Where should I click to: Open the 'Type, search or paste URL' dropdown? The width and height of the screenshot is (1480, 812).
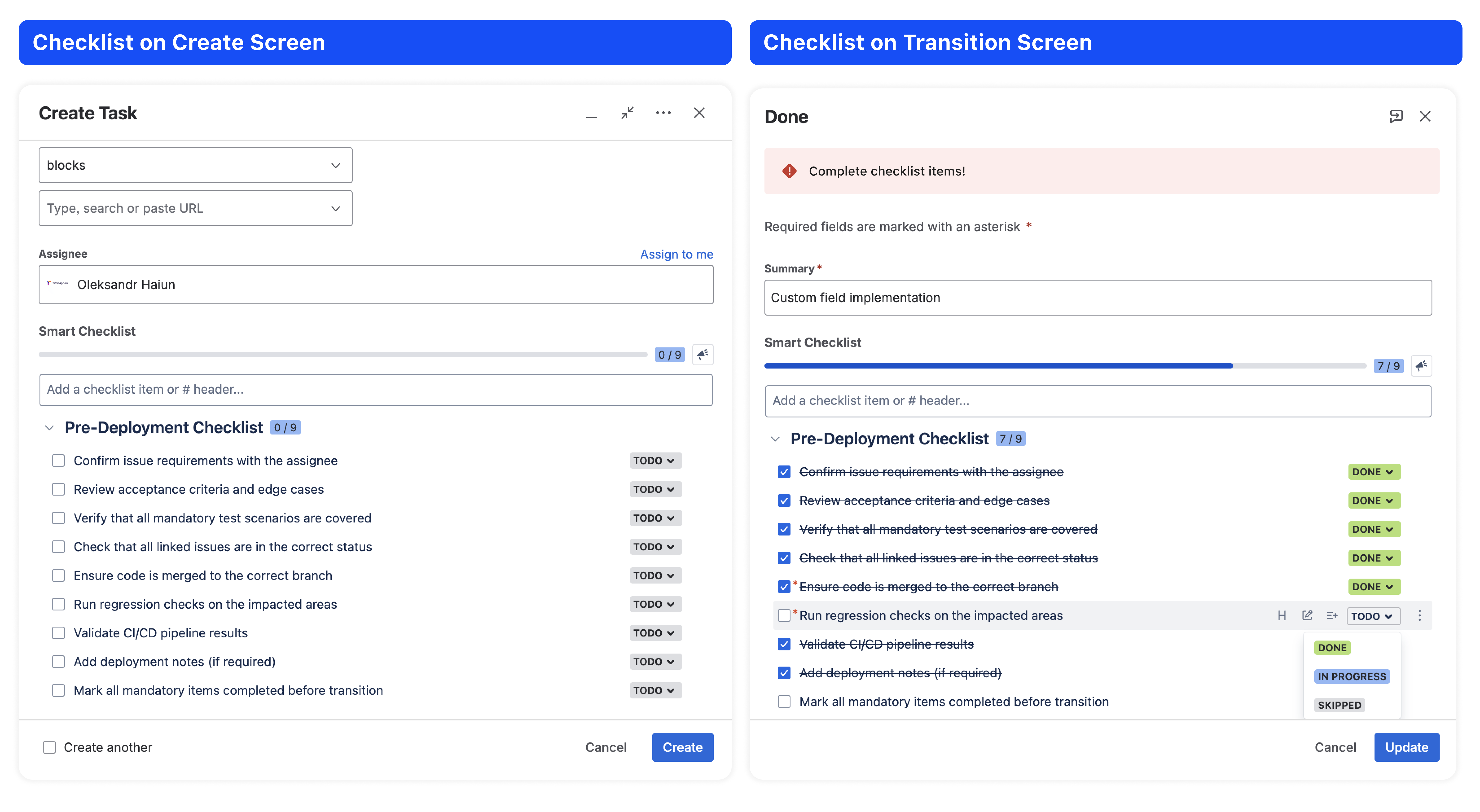[195, 208]
